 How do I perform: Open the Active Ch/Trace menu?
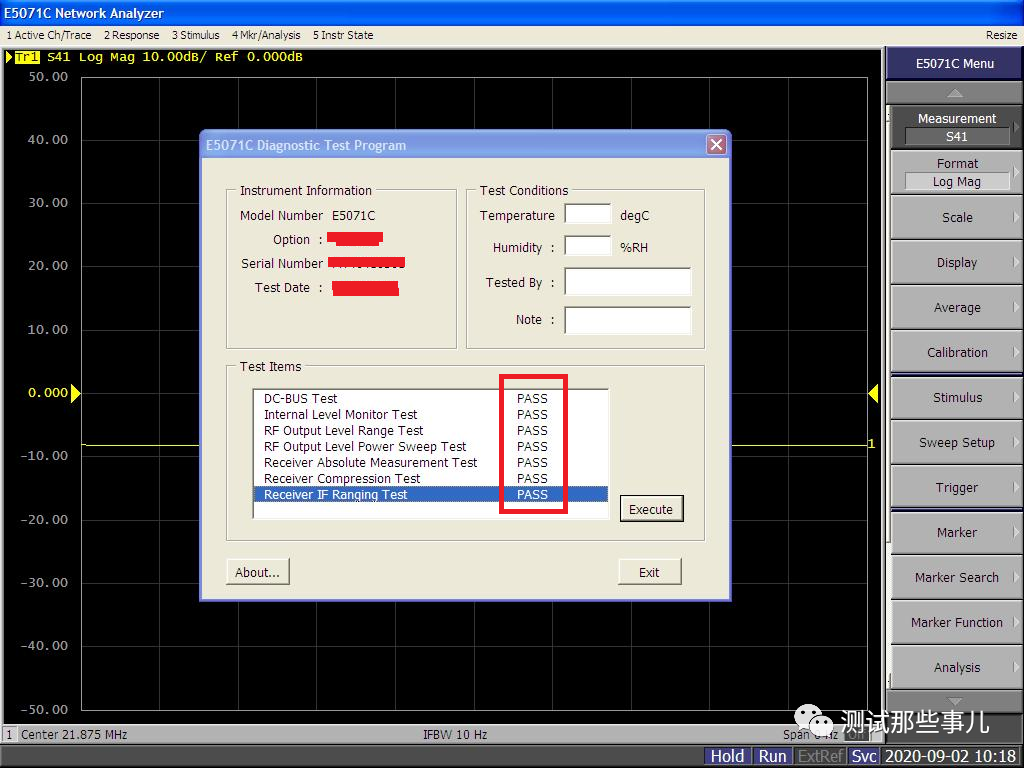point(49,35)
